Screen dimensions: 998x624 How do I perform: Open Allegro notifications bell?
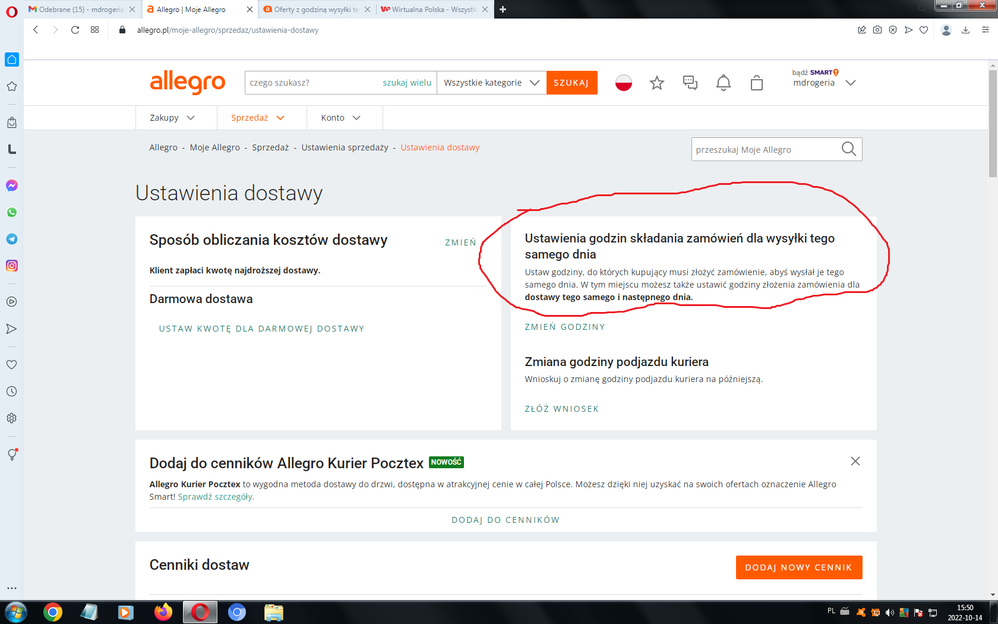point(723,83)
